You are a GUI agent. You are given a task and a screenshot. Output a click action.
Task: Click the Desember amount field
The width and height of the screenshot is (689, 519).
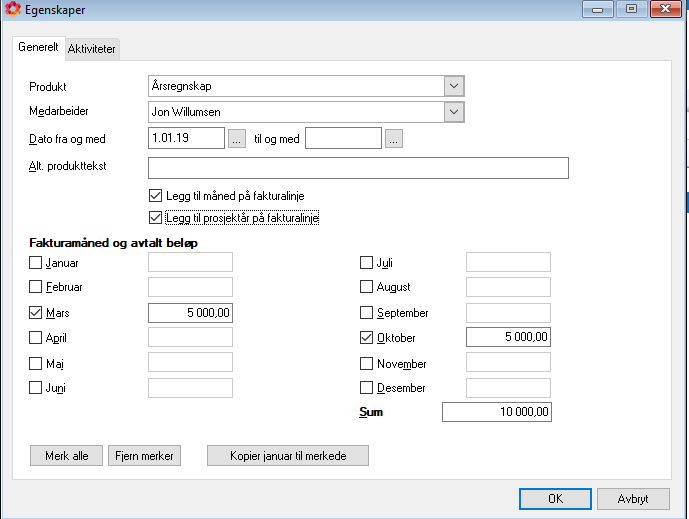[x=508, y=388]
